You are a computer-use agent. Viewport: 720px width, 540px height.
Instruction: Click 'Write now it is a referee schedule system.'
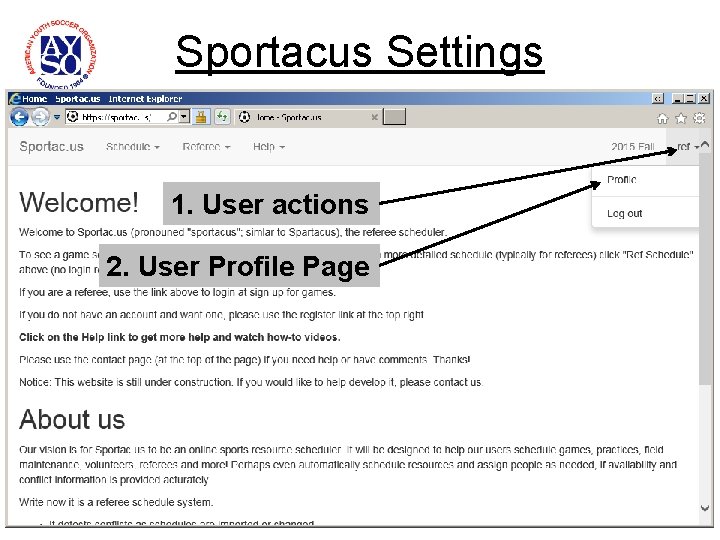pyautogui.click(x=116, y=502)
